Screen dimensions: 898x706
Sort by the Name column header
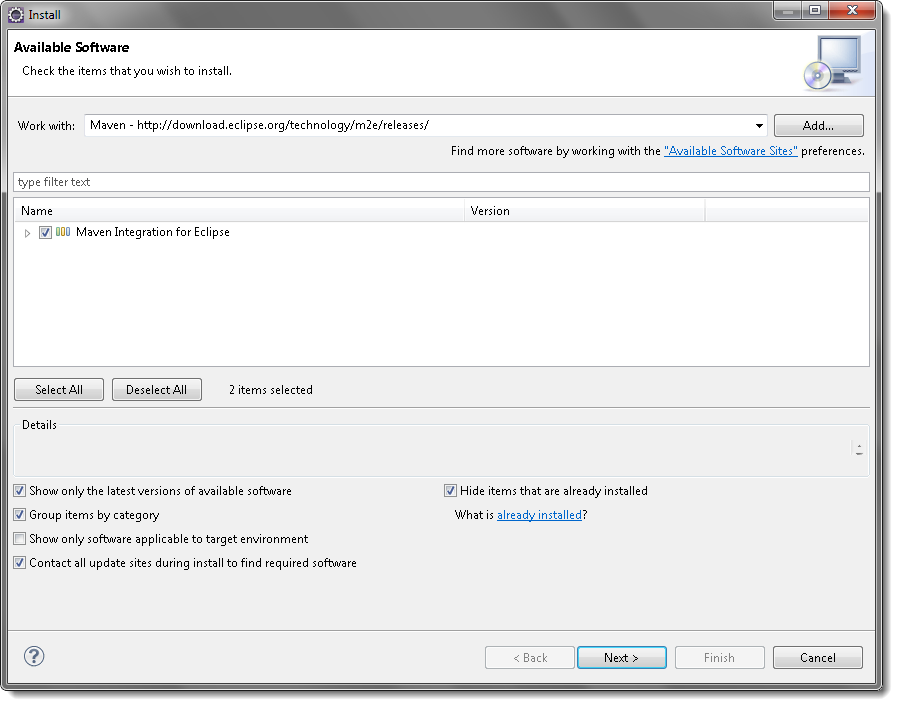click(239, 211)
